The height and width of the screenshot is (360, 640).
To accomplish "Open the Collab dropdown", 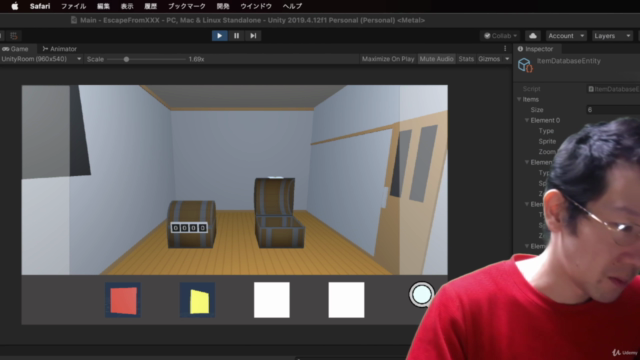I will coord(500,36).
